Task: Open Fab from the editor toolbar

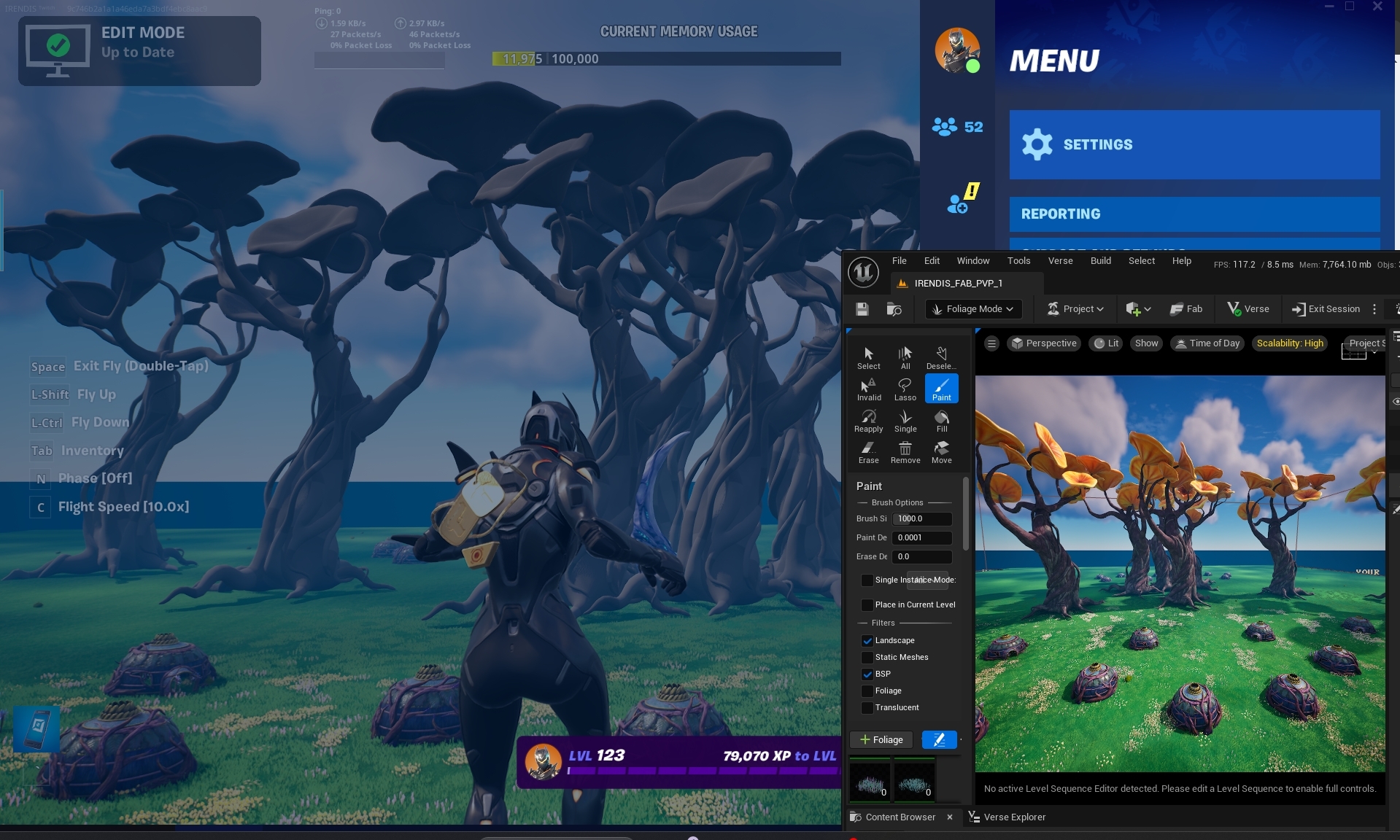Action: point(1186,309)
